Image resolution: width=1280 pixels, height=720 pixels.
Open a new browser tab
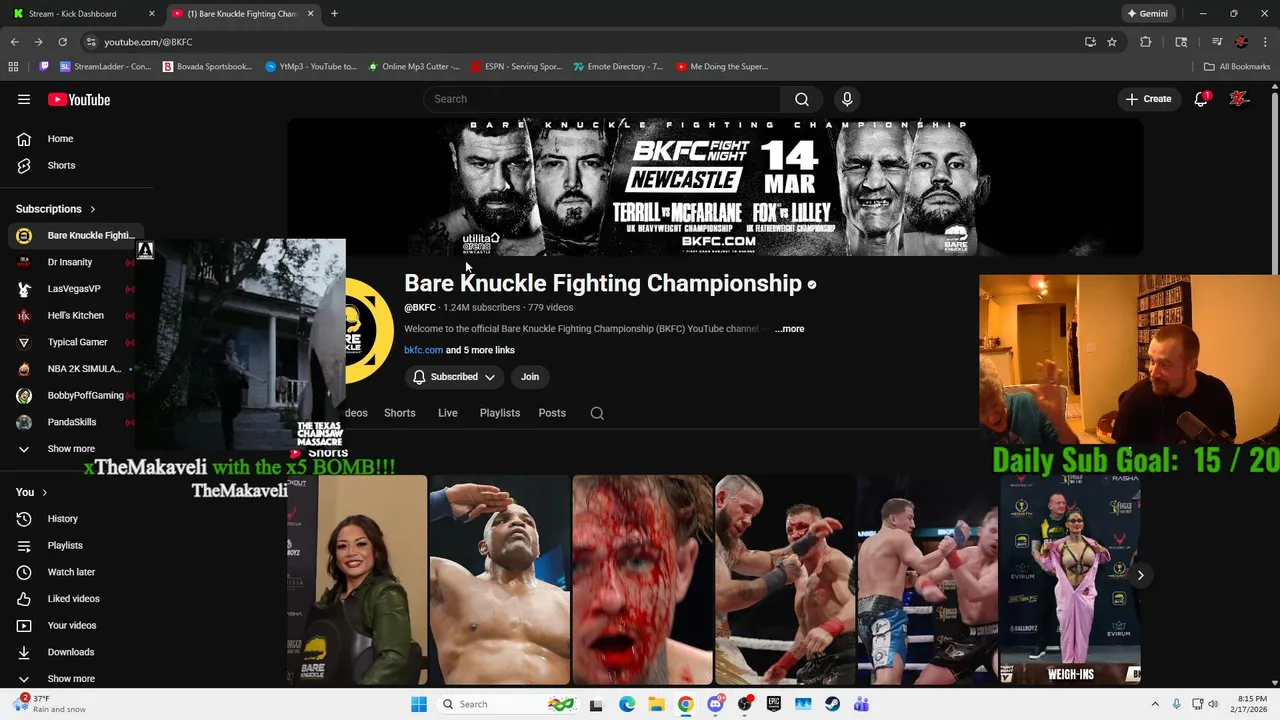[334, 13]
